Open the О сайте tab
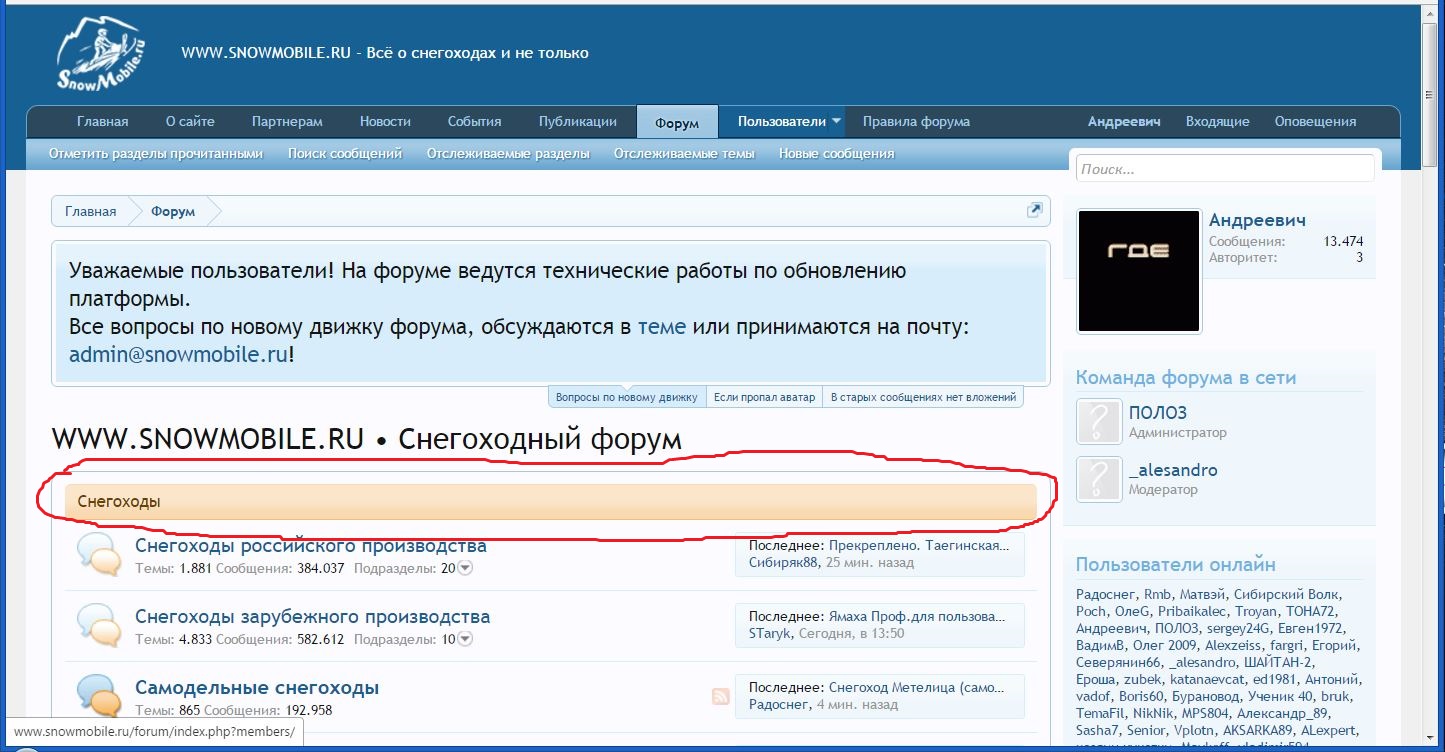Screen dimensions: 1445x752 pos(190,122)
